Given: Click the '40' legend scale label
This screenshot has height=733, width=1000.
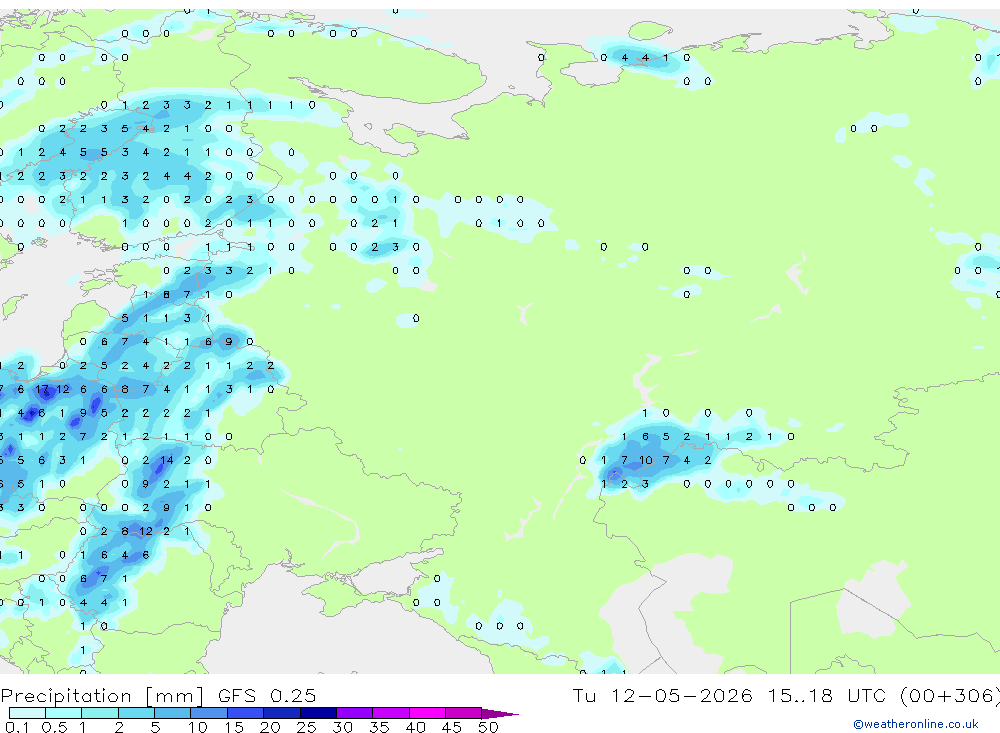Looking at the screenshot, I should [415, 727].
